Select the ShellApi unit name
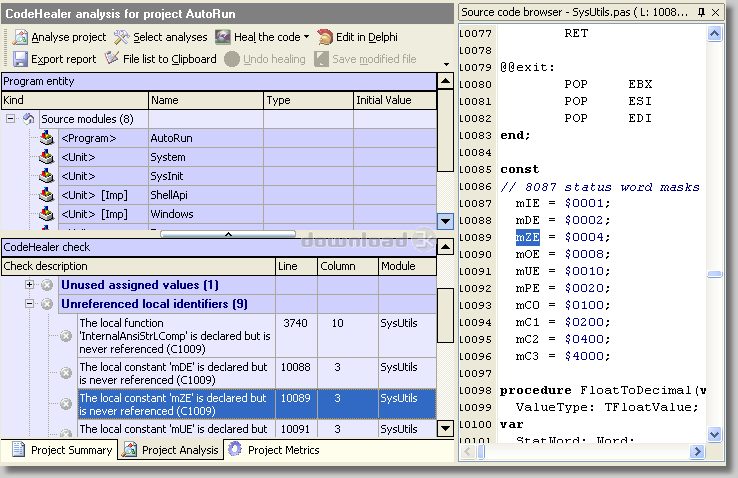 168,195
